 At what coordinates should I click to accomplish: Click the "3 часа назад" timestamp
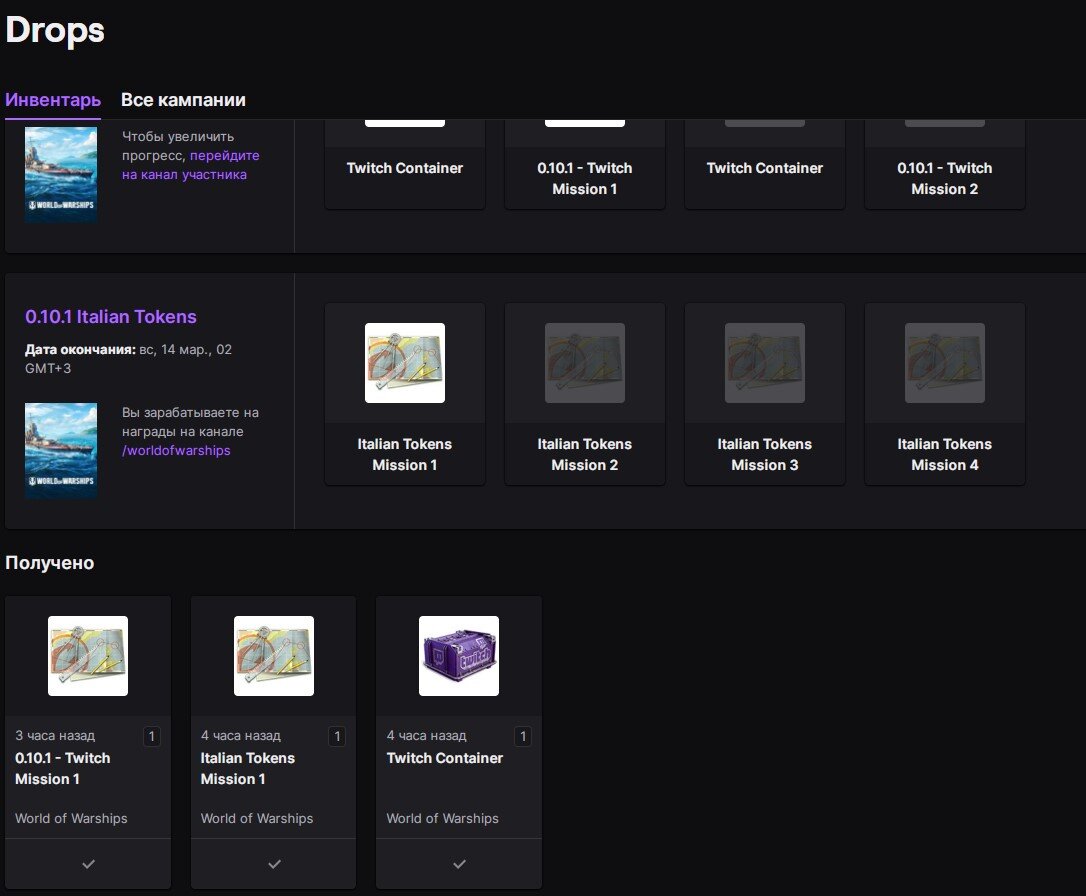(55, 735)
